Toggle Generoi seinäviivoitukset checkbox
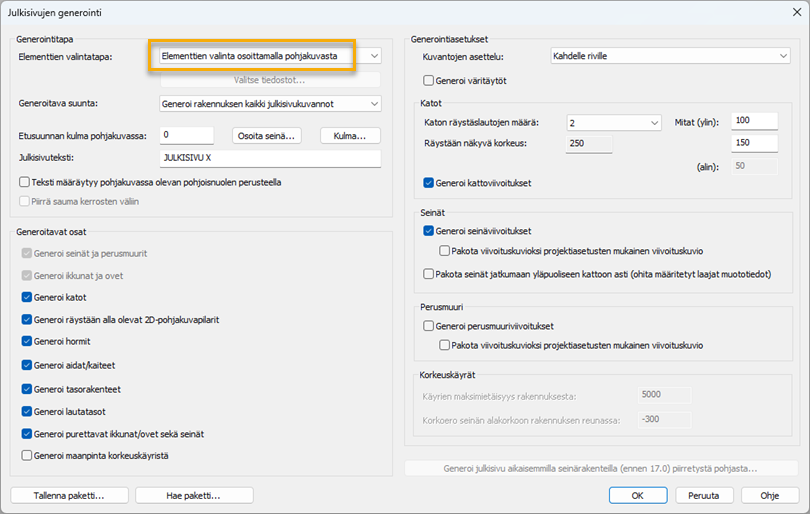The image size is (810, 514). click(429, 231)
